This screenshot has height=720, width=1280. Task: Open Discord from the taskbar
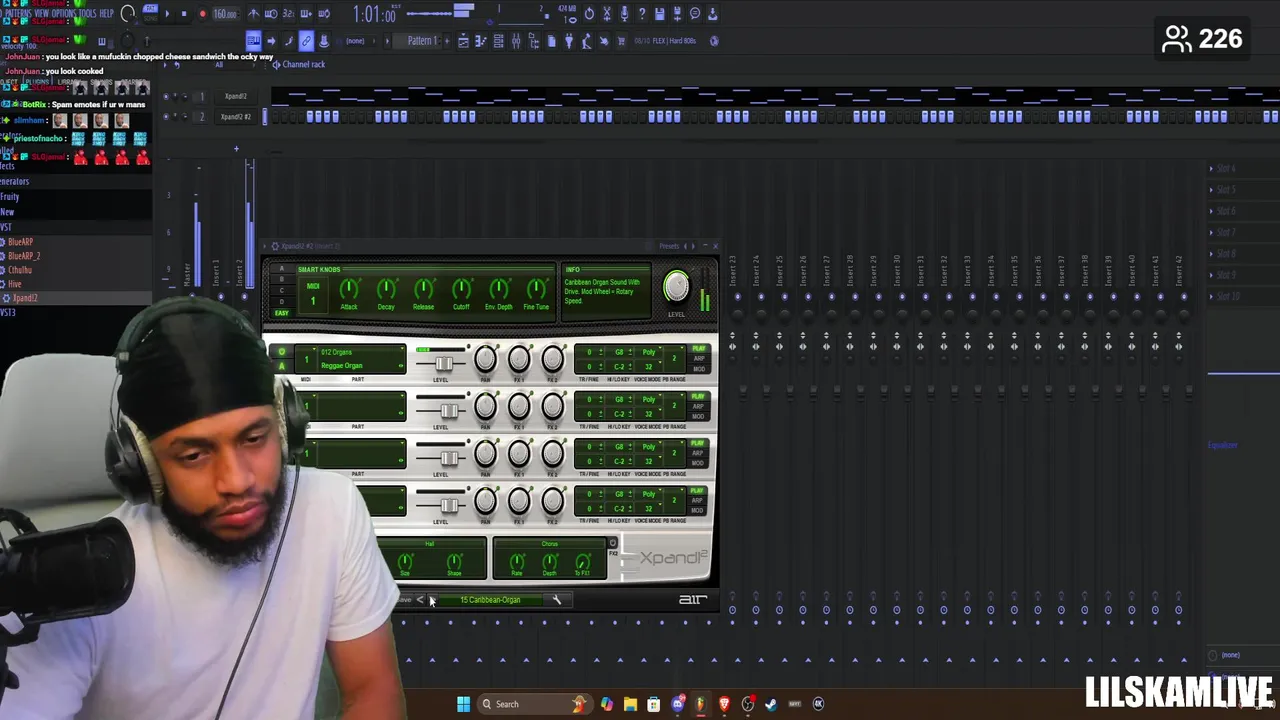677,704
